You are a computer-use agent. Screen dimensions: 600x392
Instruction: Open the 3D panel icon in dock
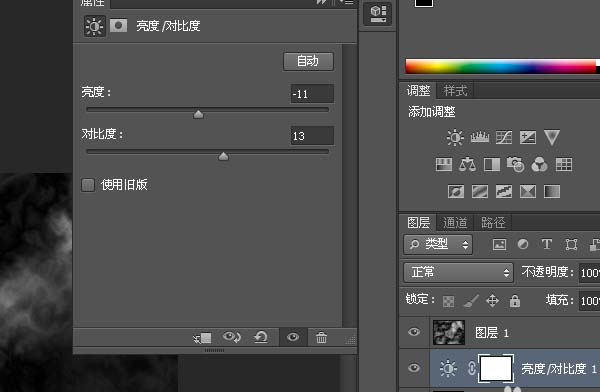pos(378,14)
